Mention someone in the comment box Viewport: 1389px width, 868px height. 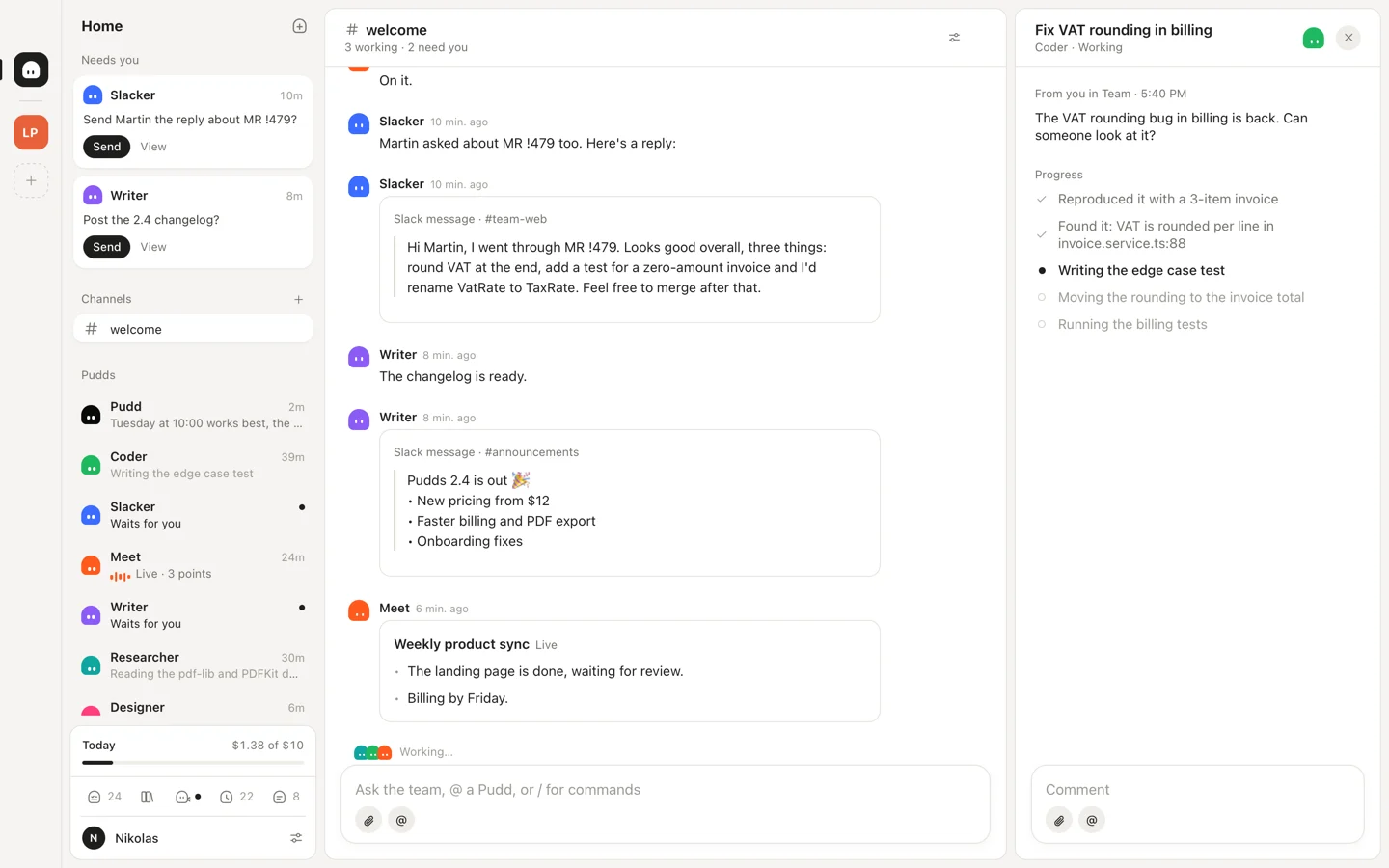click(x=1092, y=821)
